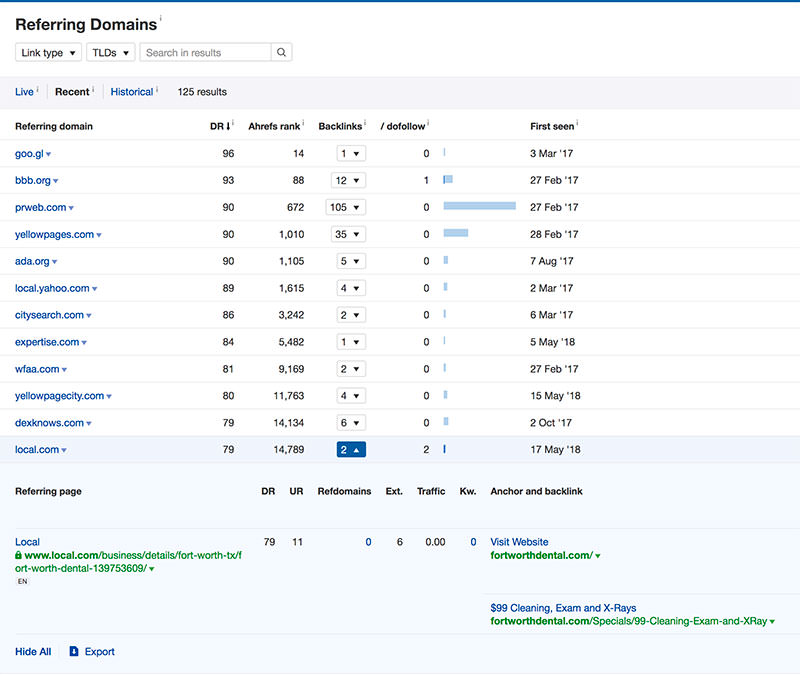Open the wfaa.com domain link

[37, 369]
